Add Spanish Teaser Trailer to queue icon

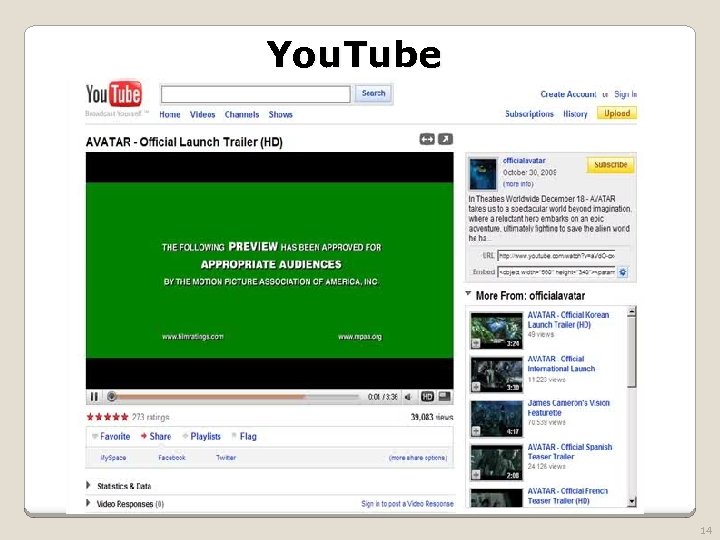pos(476,475)
